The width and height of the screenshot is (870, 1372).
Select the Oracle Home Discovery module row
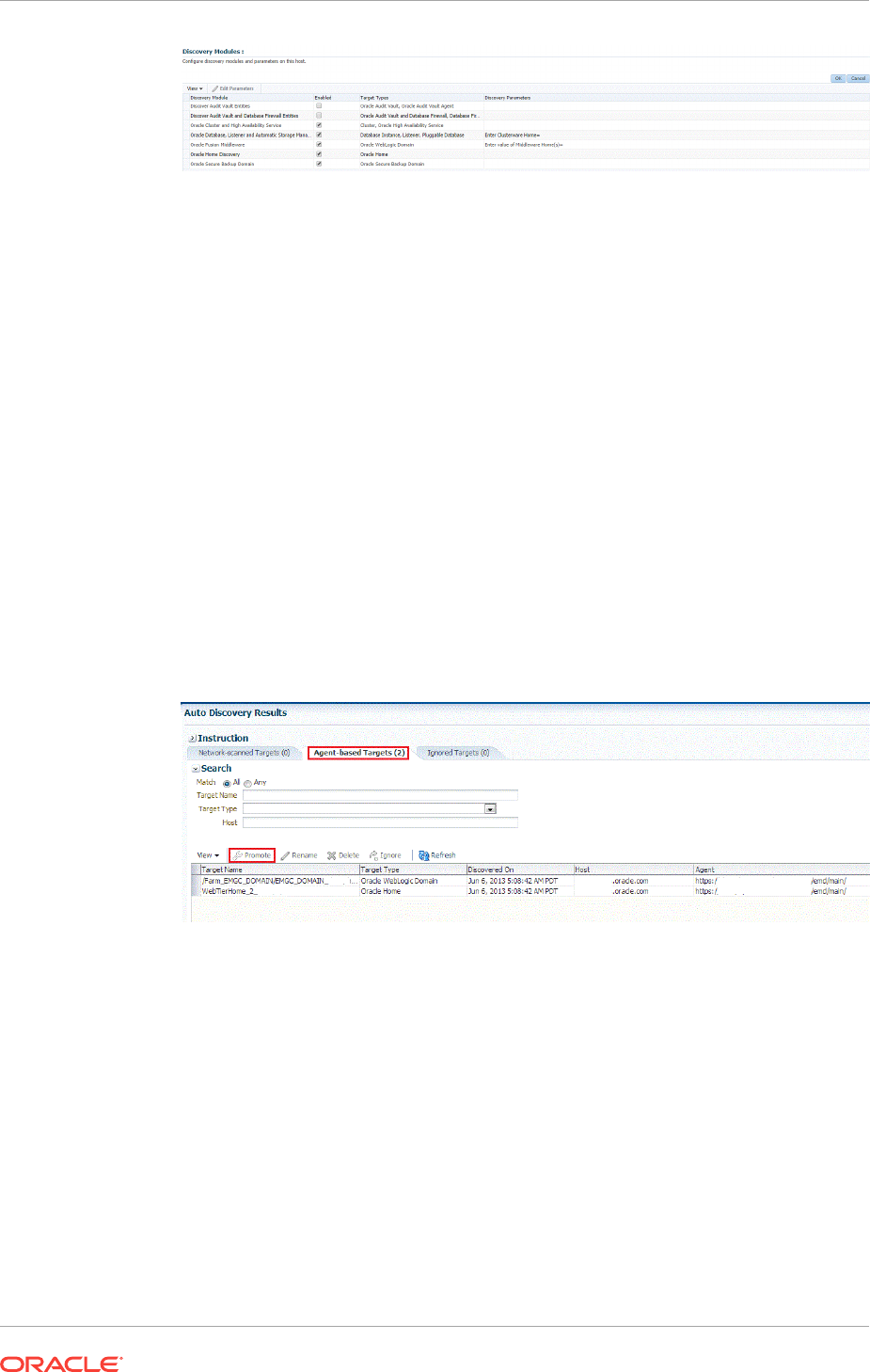pos(526,154)
